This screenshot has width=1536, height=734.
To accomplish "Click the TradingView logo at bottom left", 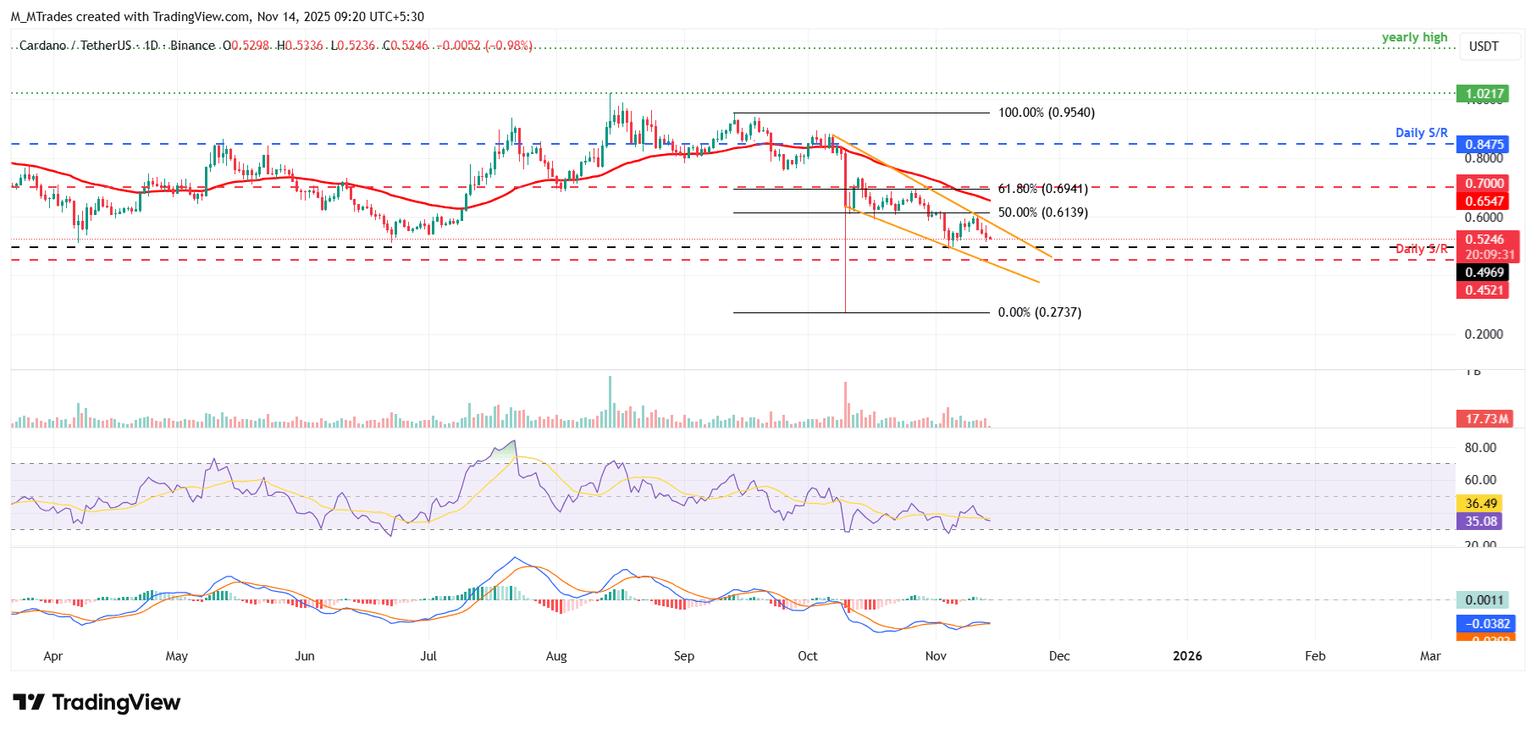I will (x=97, y=702).
